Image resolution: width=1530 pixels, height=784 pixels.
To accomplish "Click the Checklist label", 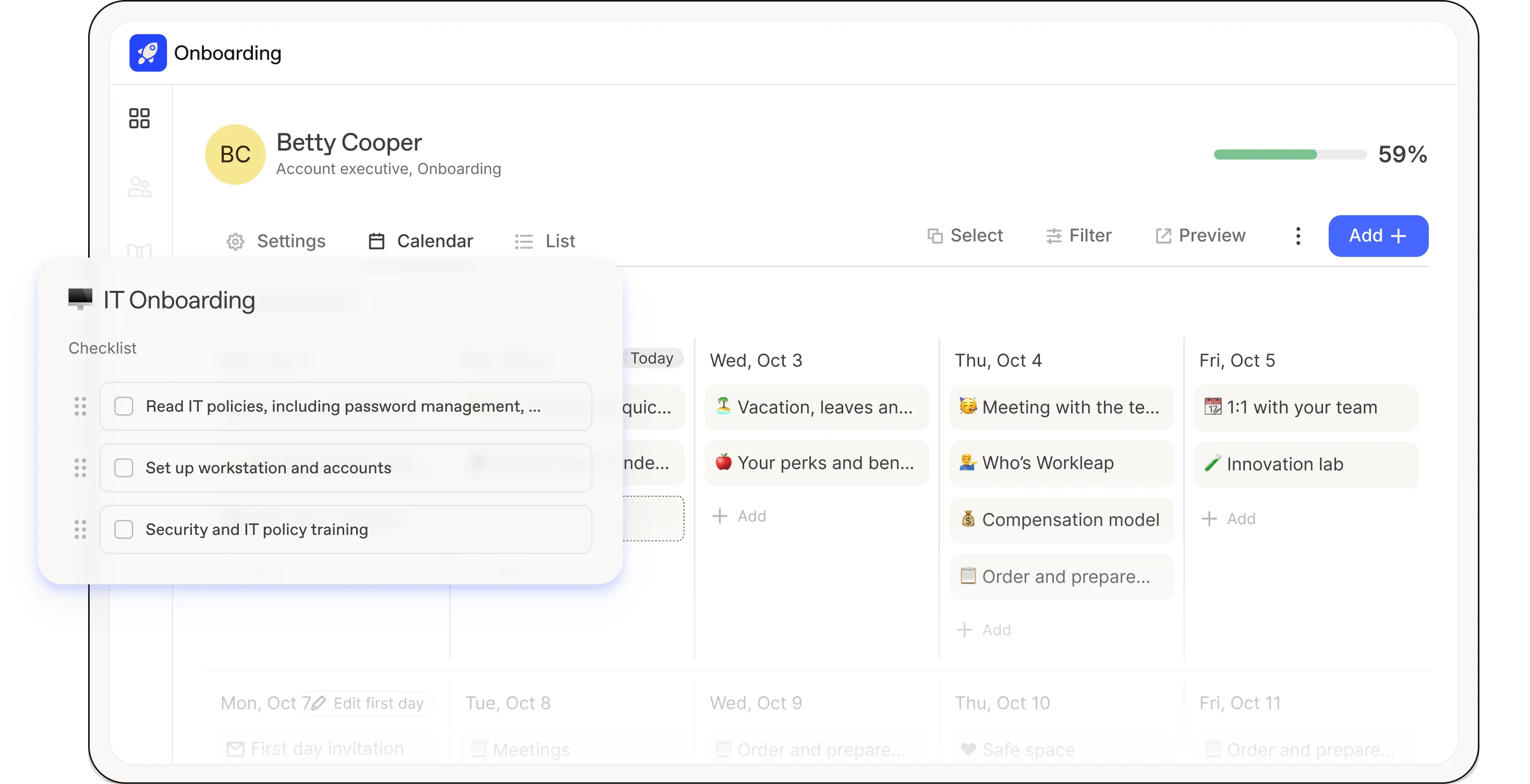I will point(102,348).
